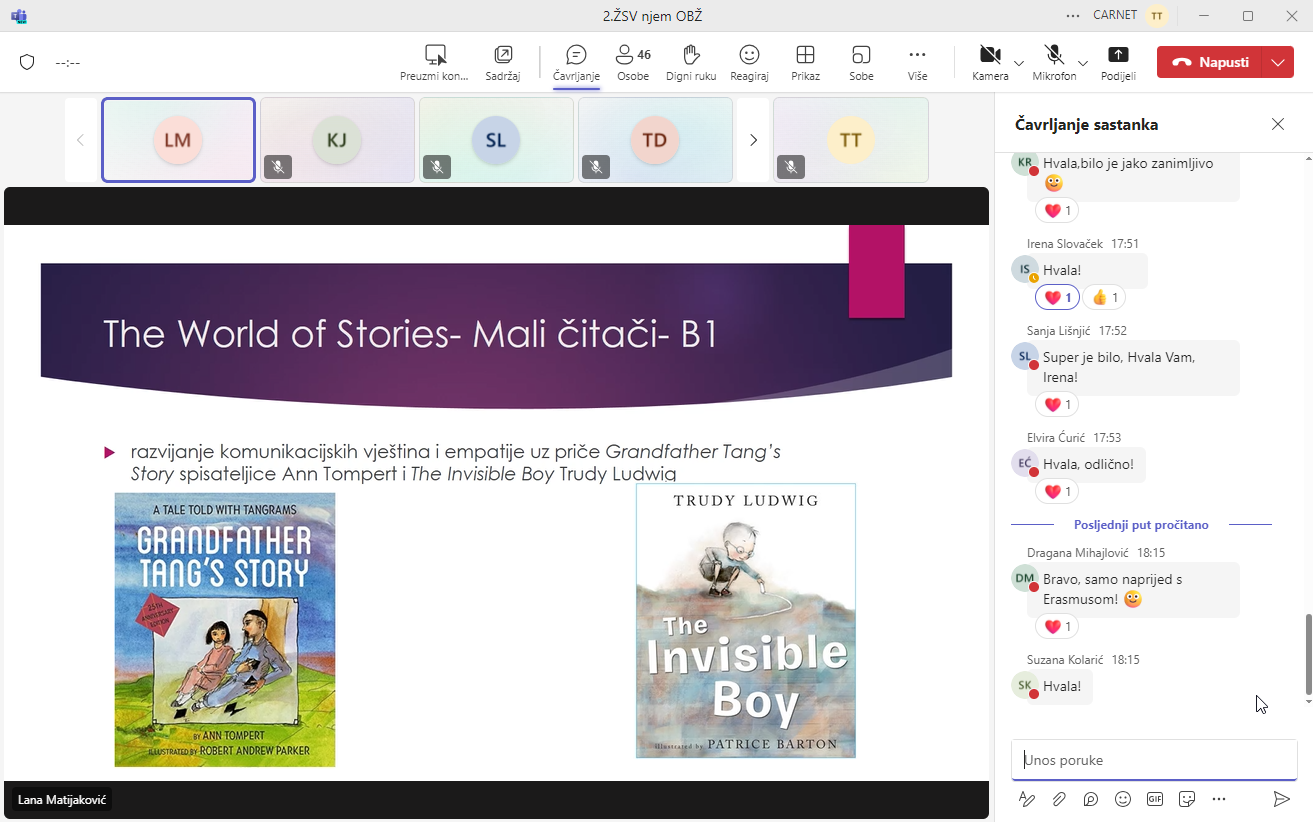Open the message format (pen) options
The image size is (1313, 822).
point(1027,799)
